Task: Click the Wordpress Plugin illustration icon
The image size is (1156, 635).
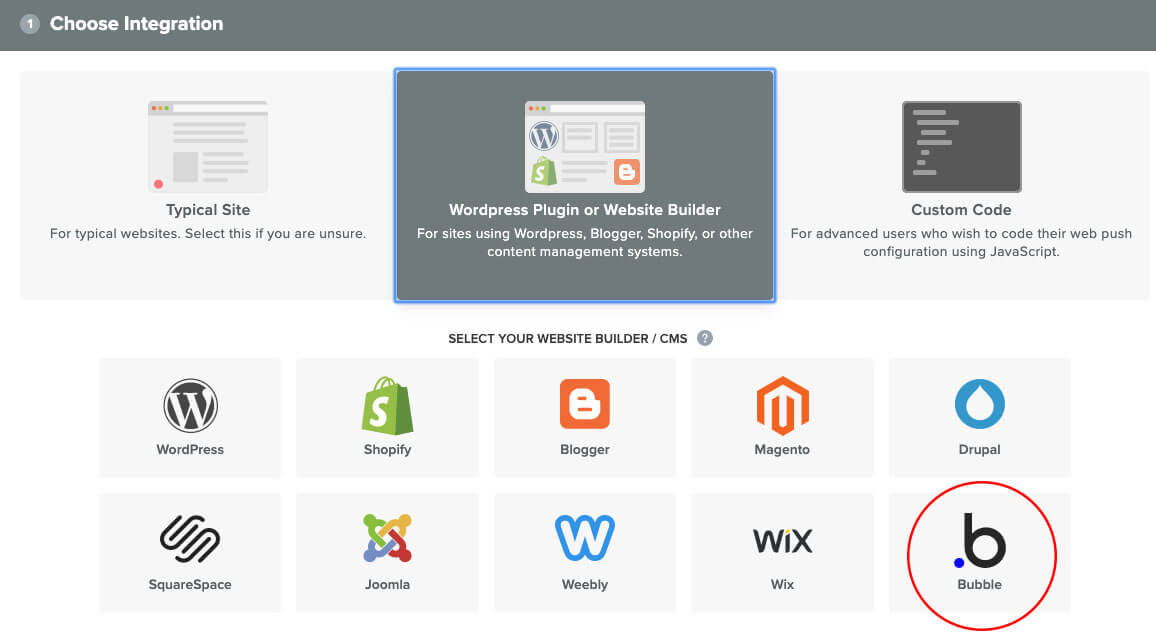Action: tap(585, 147)
